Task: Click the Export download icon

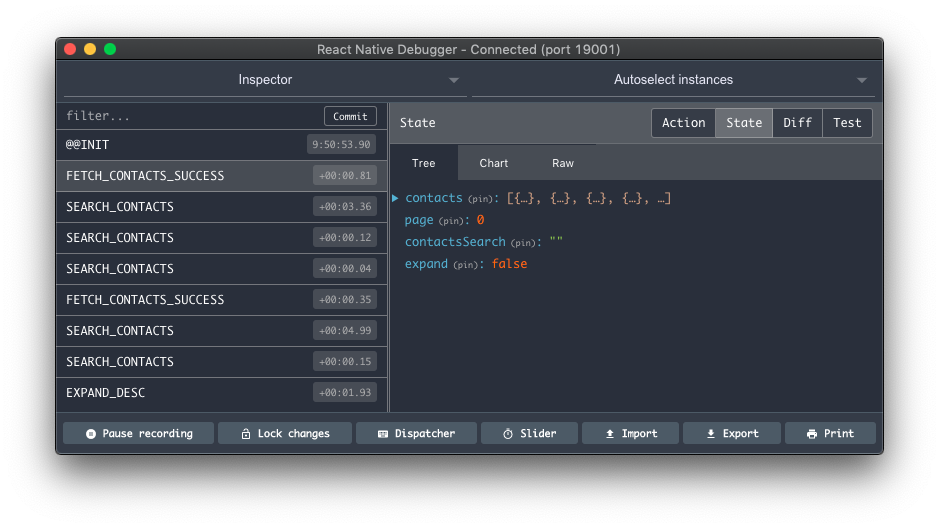Action: point(710,434)
